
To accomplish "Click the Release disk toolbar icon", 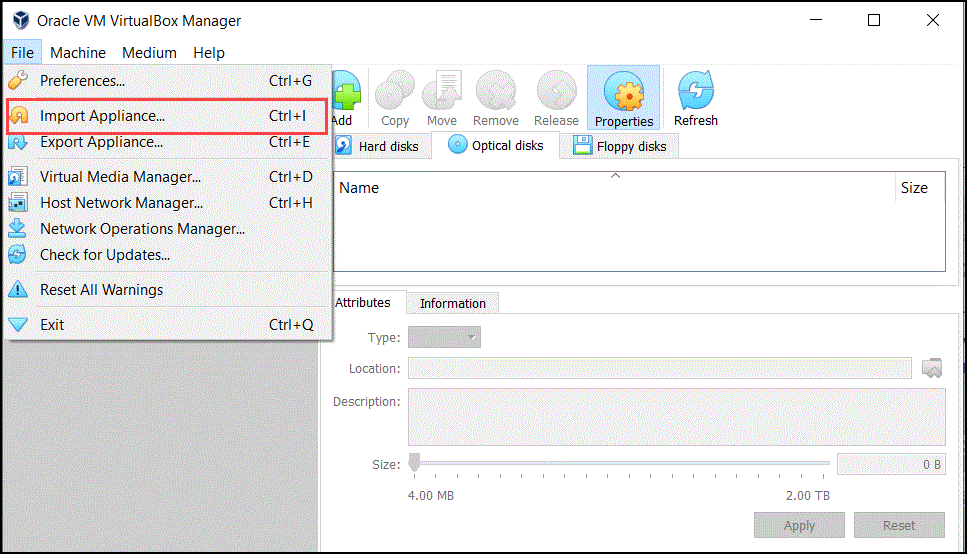I will [556, 98].
